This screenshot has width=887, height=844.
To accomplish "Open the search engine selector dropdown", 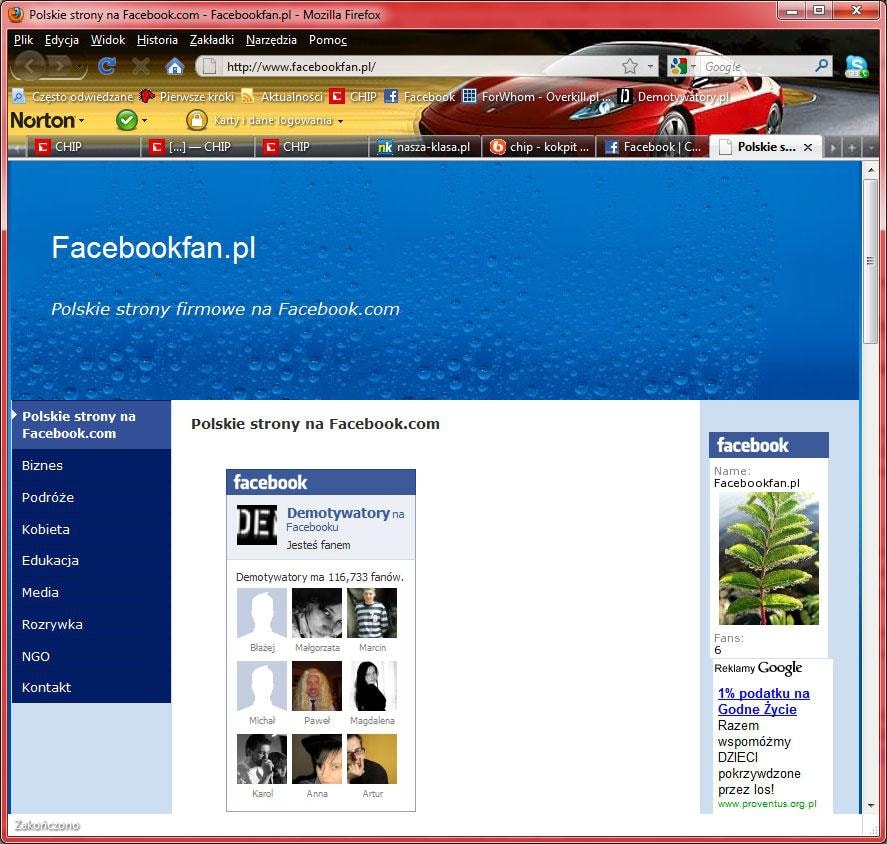I will click(682, 66).
